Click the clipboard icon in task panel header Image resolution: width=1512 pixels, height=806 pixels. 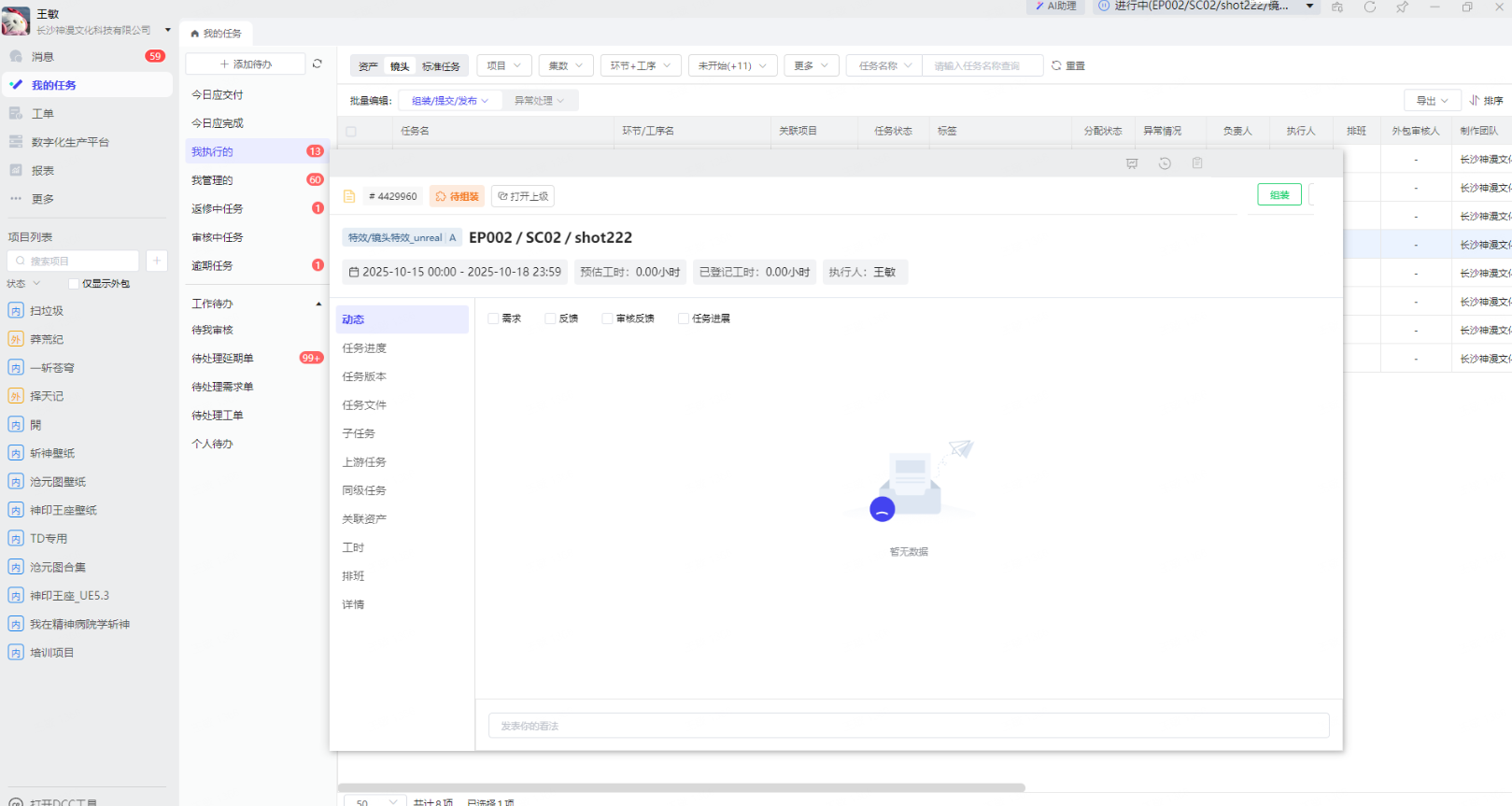[1197, 163]
